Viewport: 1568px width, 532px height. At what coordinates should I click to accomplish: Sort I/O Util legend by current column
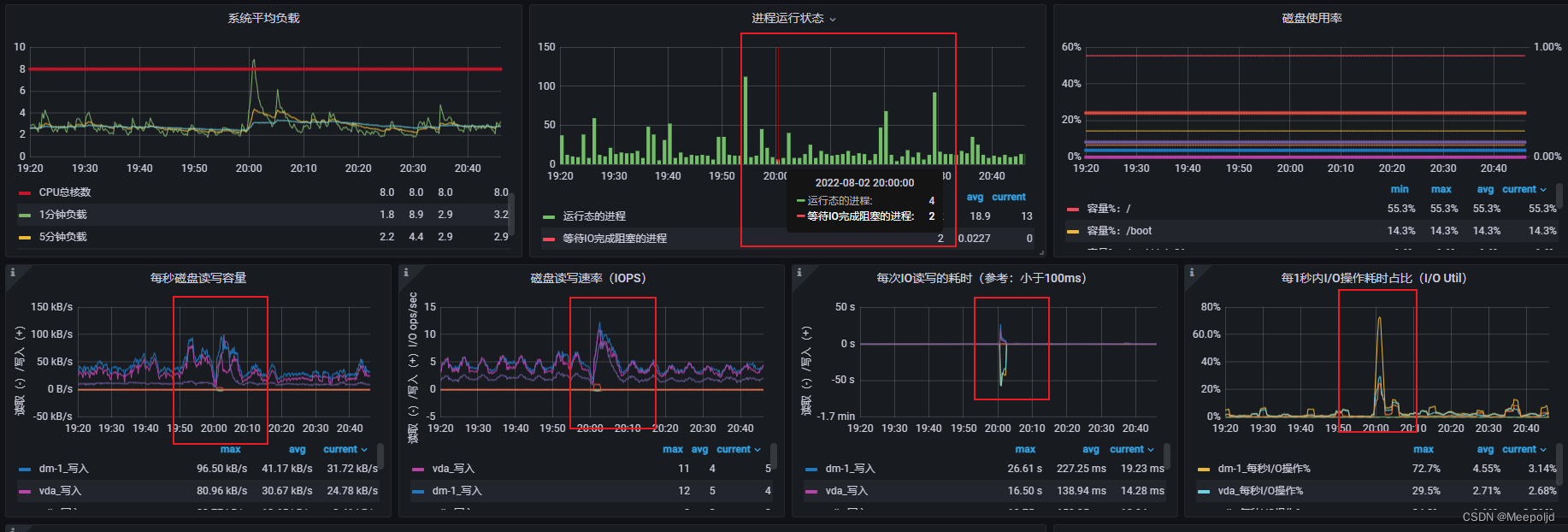point(1524,449)
